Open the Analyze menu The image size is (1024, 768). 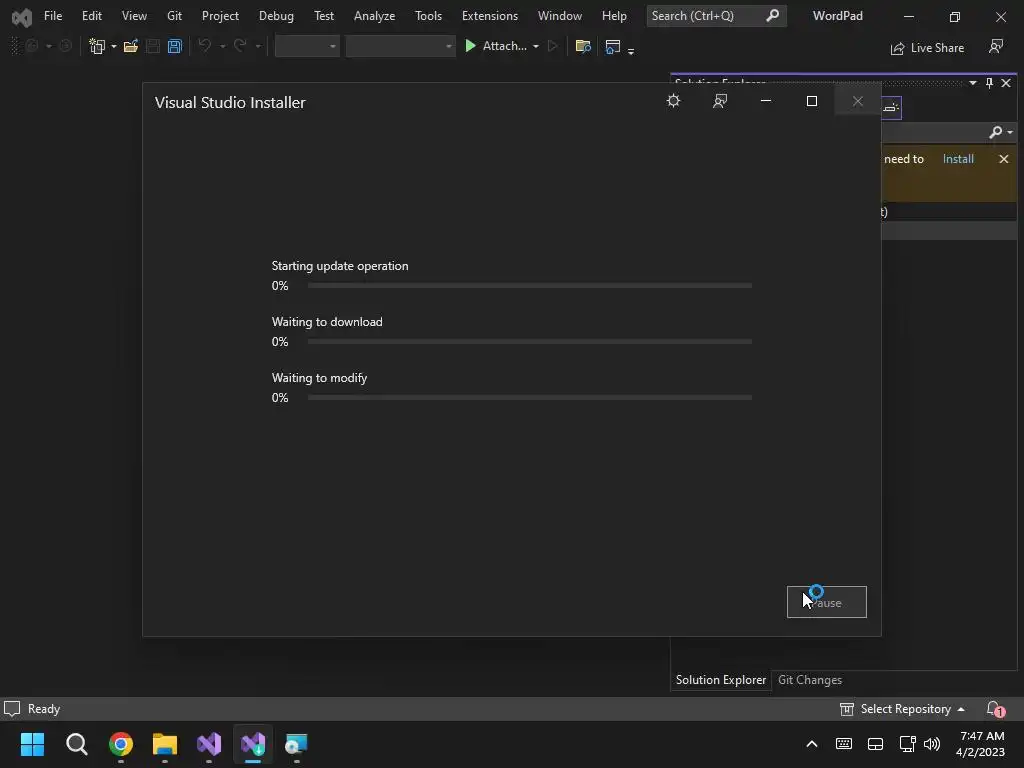374,16
